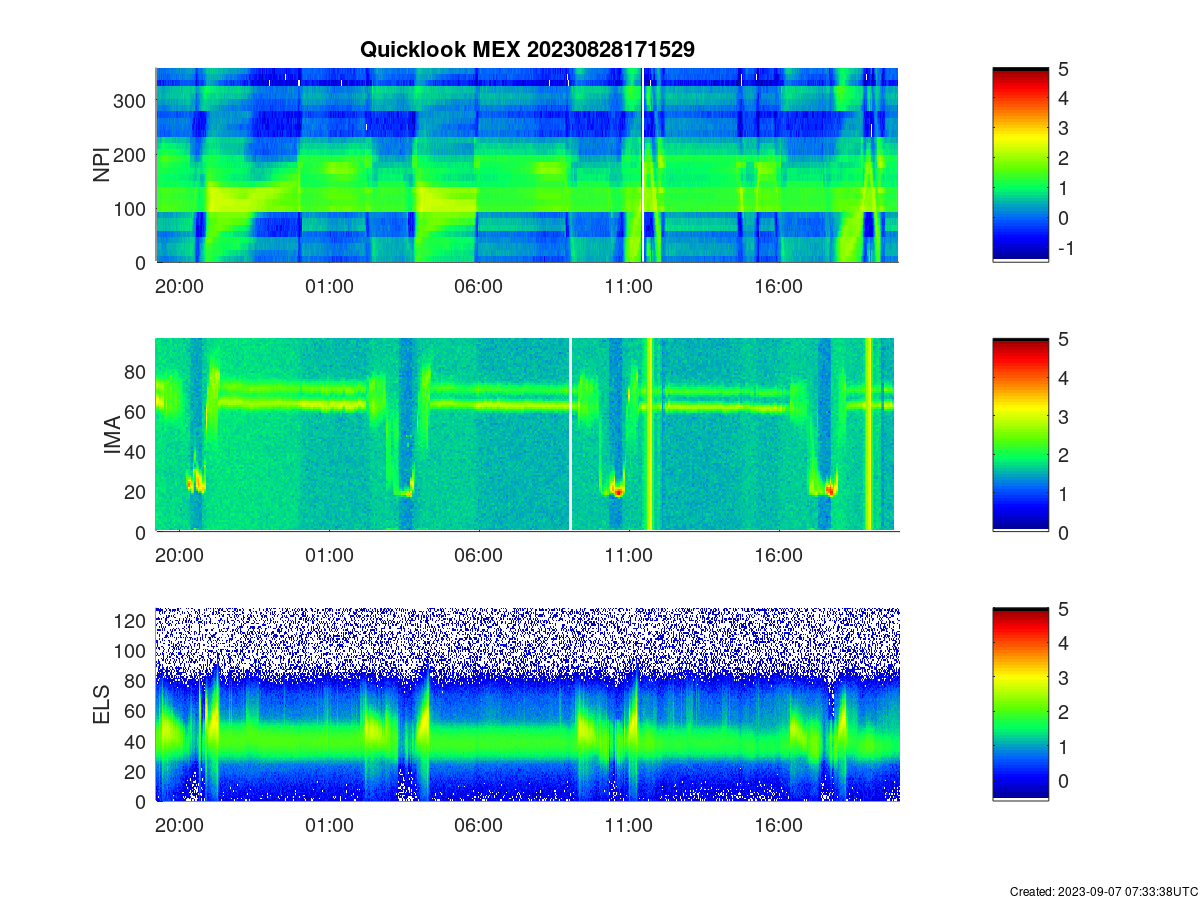The width and height of the screenshot is (1200, 900).
Task: Click the 11:00 tick under NPI plot
Action: click(x=629, y=286)
